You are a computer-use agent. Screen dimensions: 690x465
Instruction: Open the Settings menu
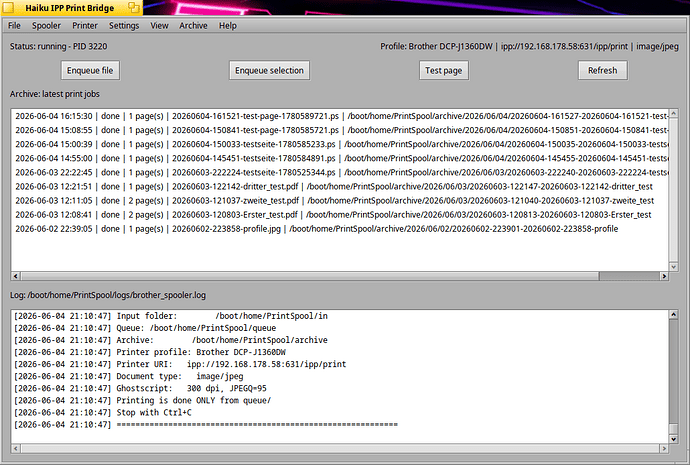coord(124,26)
